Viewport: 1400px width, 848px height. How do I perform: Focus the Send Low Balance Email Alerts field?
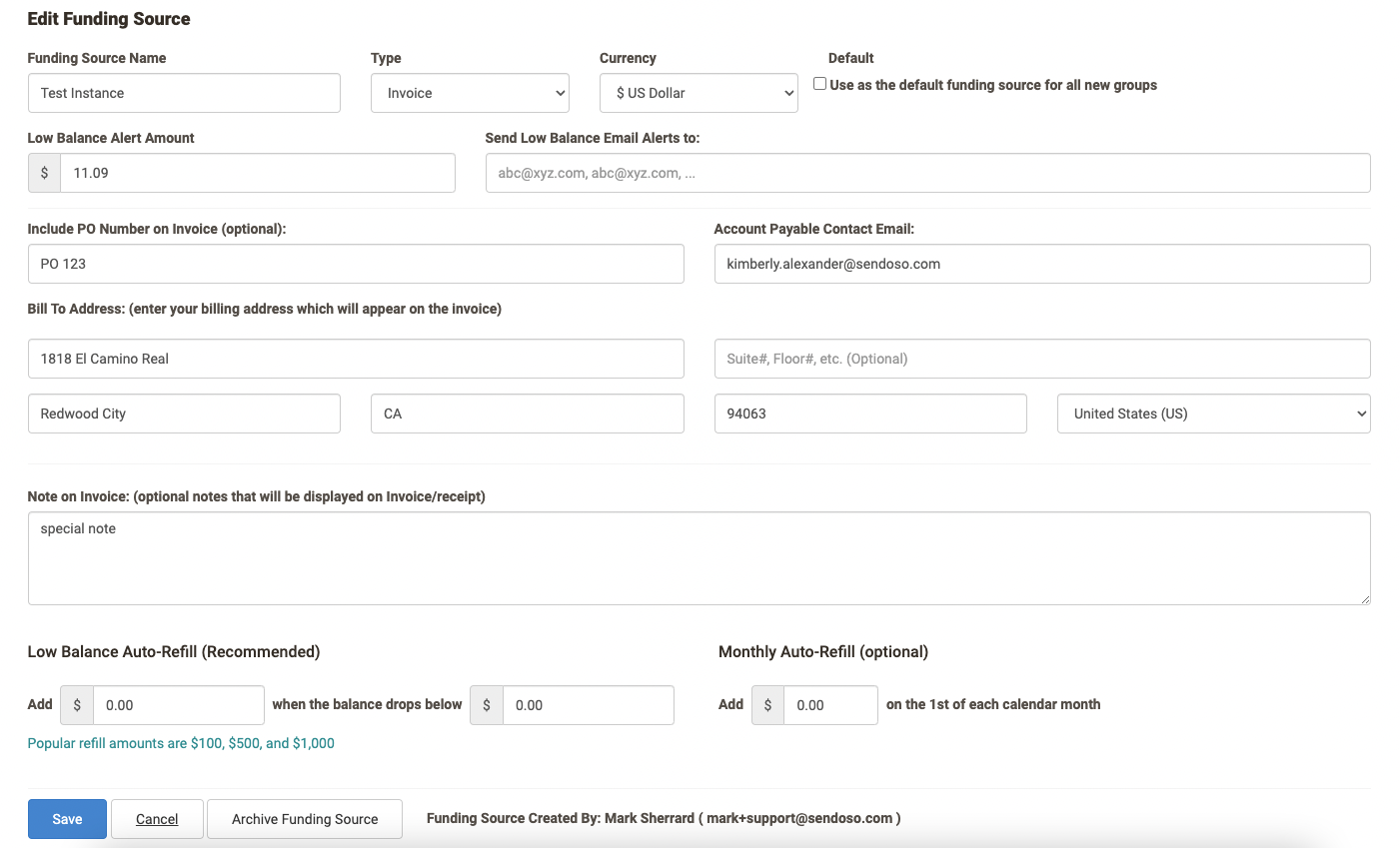927,173
